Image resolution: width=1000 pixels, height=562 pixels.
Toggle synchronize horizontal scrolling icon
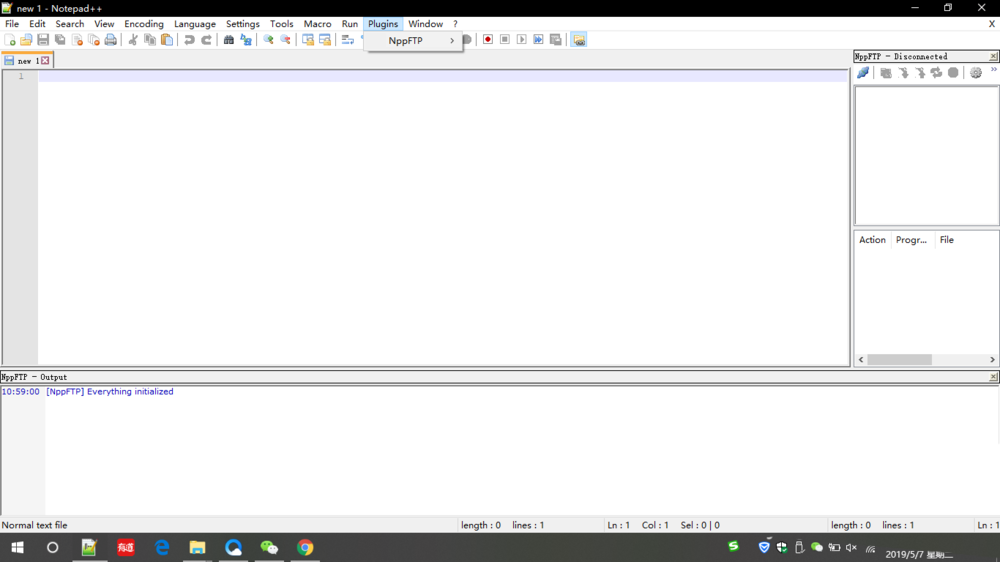[325, 40]
